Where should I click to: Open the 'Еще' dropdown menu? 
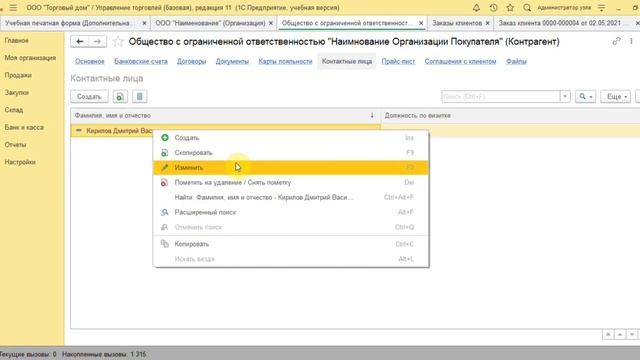point(616,97)
